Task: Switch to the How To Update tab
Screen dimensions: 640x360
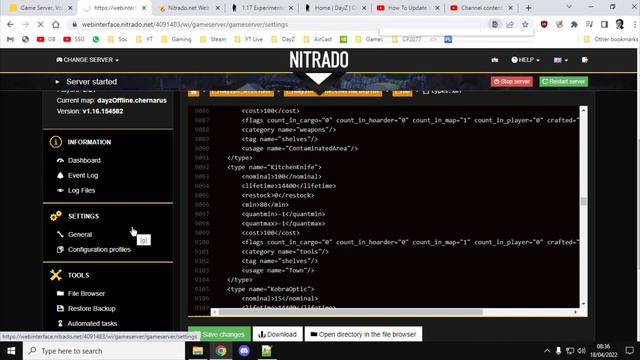Action: (x=409, y=8)
